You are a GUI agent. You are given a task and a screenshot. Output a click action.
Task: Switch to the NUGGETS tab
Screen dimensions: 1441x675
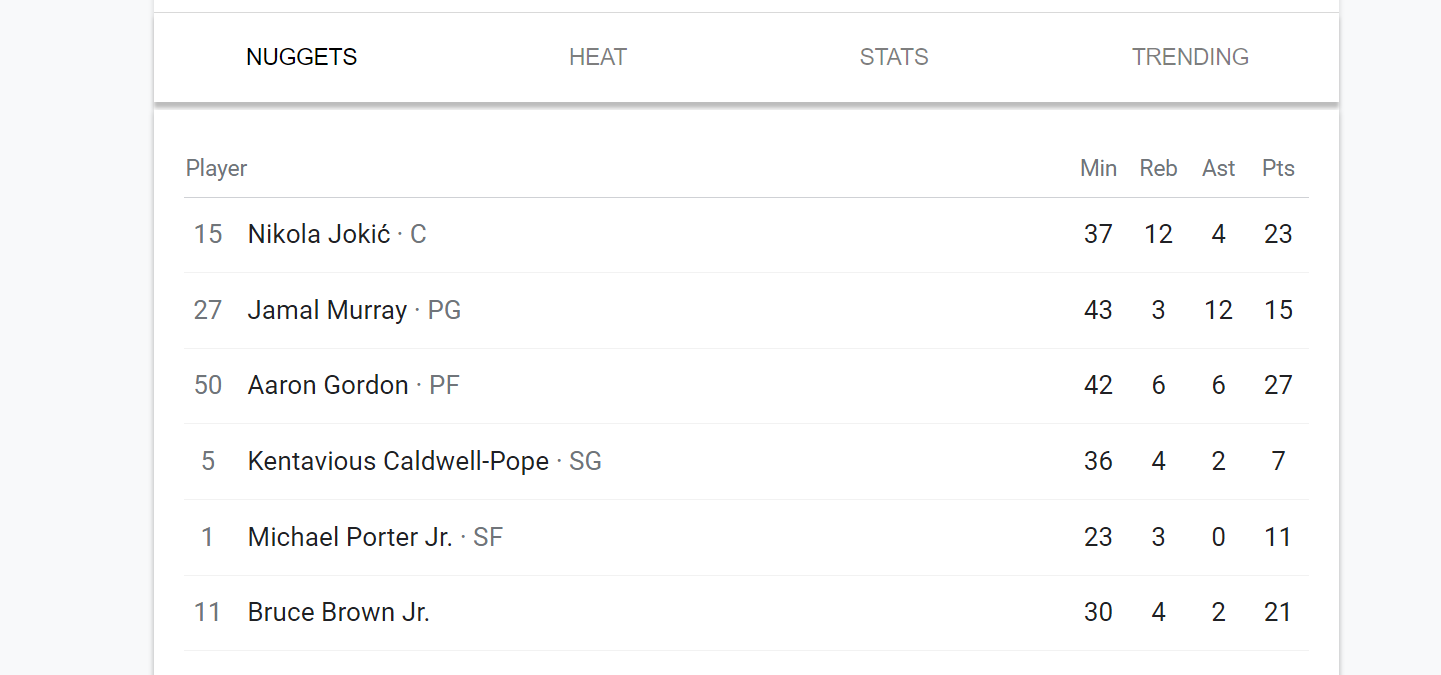301,58
